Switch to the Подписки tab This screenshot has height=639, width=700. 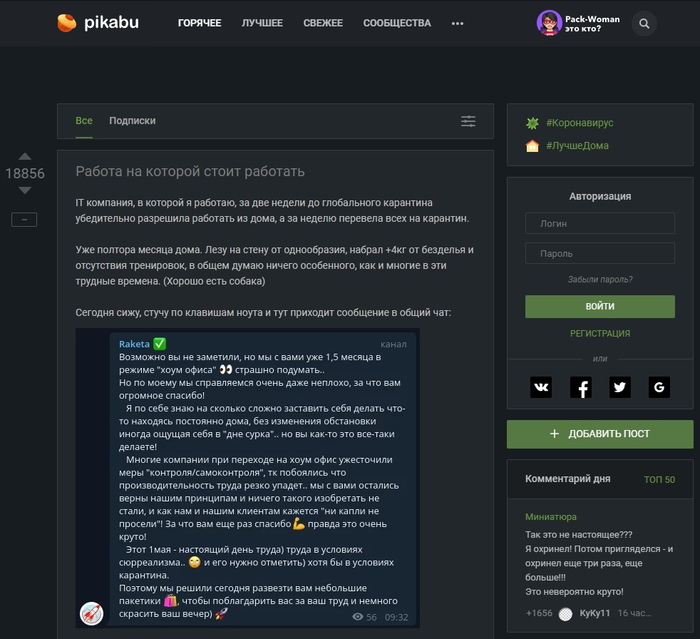click(132, 121)
